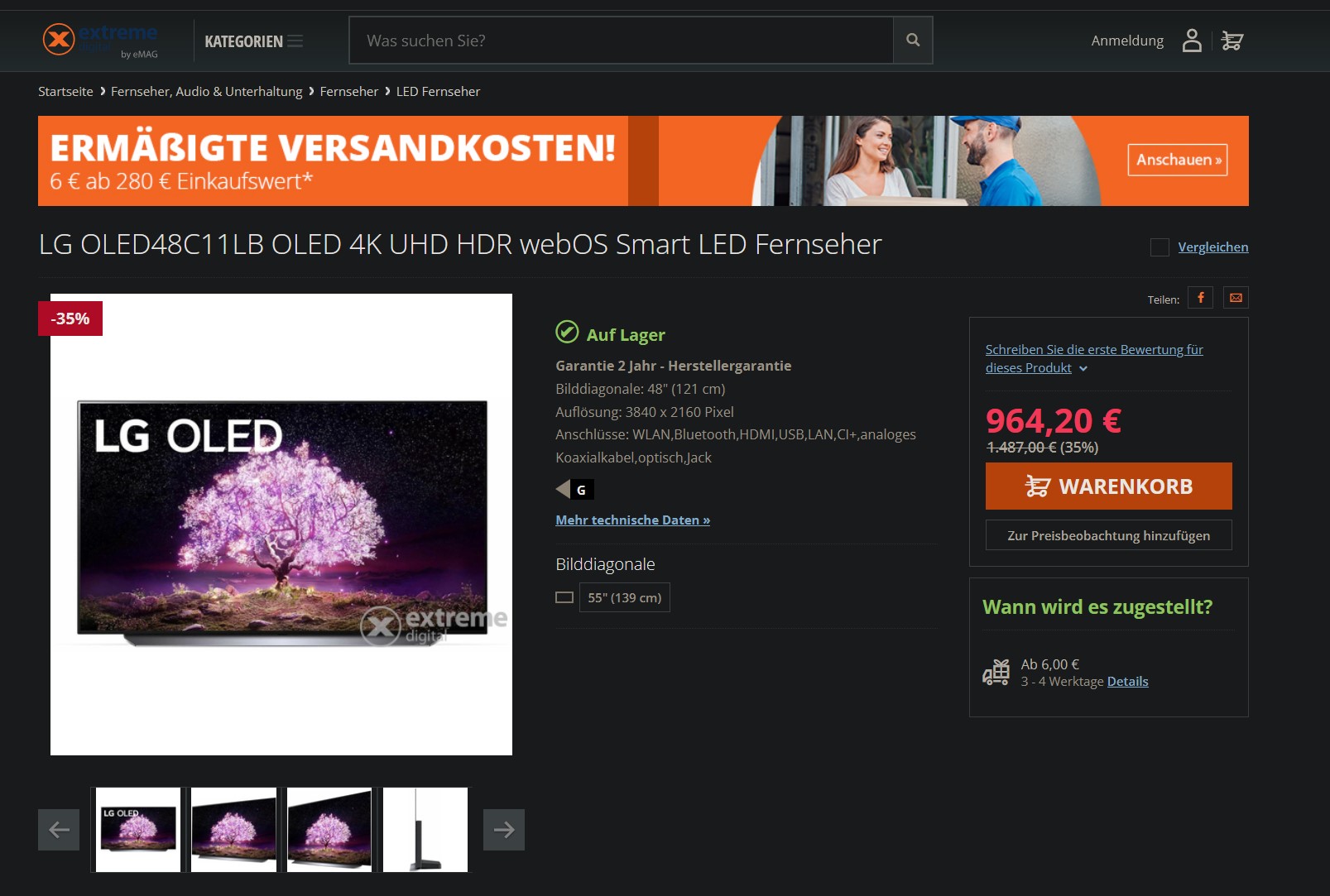Share product via Facebook icon
This screenshot has width=1330, height=896.
tap(1200, 298)
